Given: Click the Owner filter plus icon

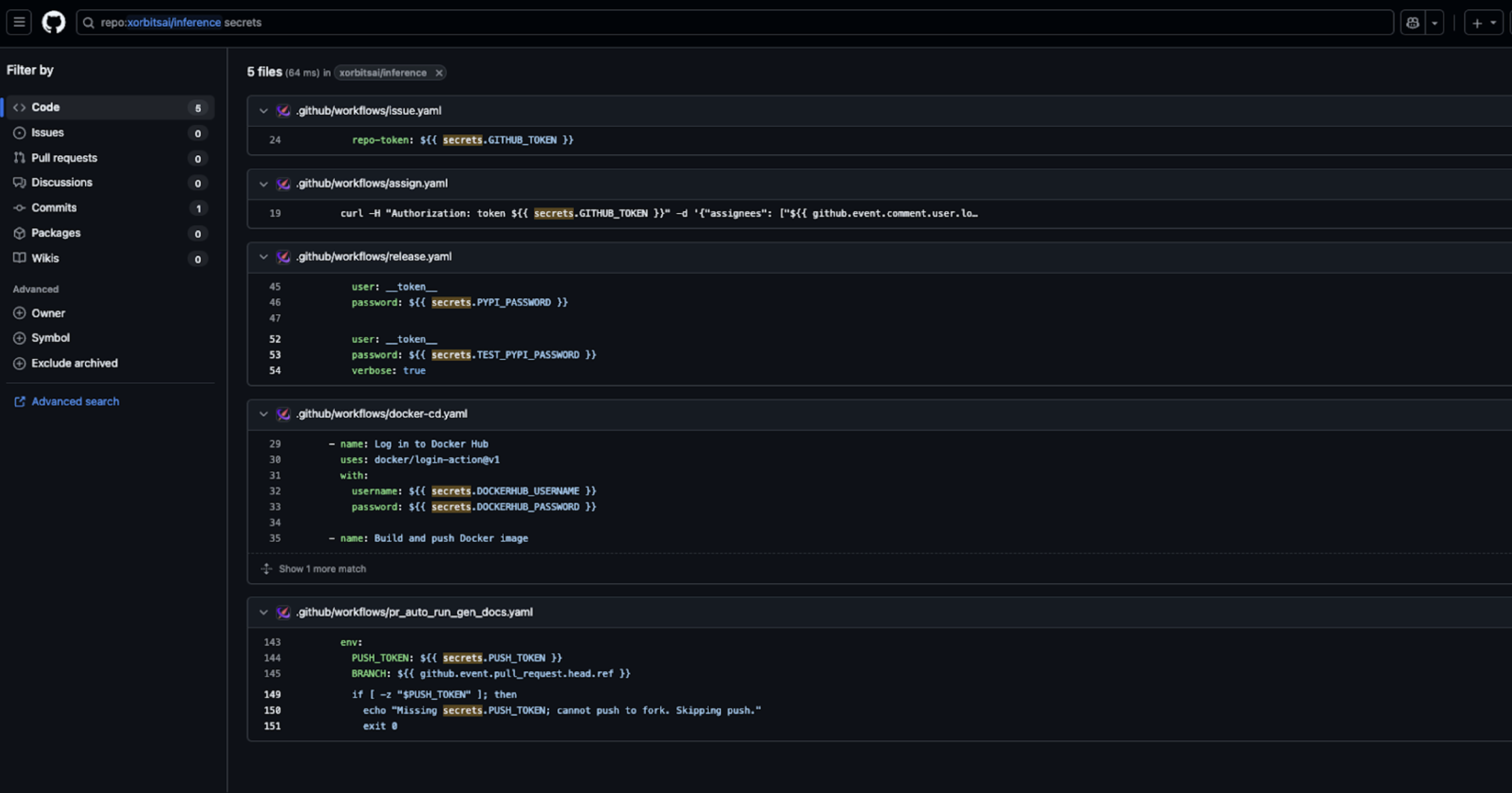Looking at the screenshot, I should (20, 313).
